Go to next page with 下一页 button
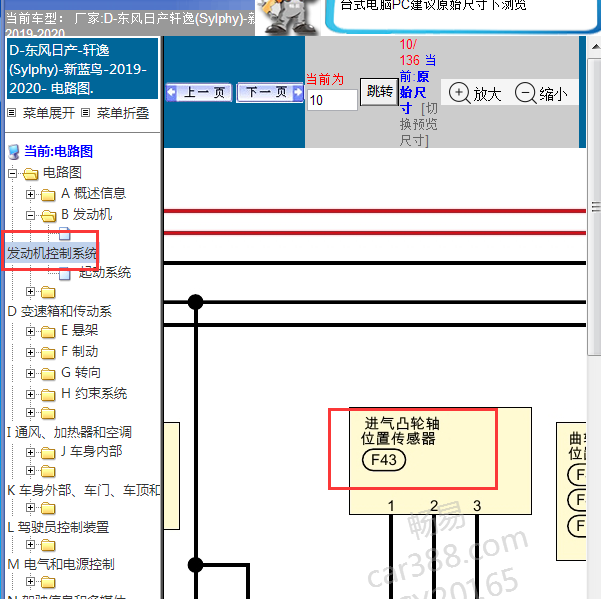601x599 pixels. (270, 92)
